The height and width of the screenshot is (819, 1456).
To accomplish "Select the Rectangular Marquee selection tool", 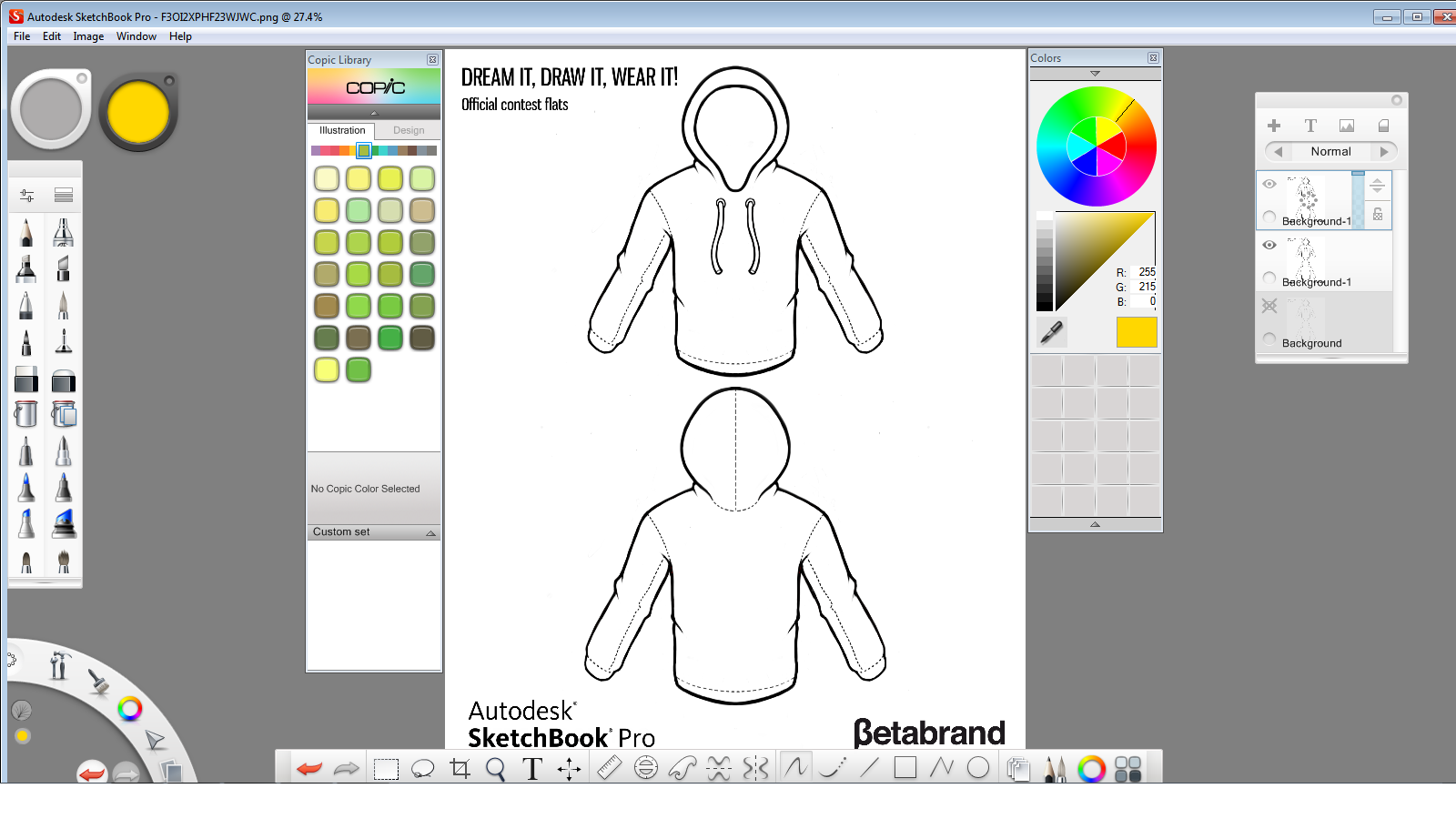I will [x=387, y=769].
